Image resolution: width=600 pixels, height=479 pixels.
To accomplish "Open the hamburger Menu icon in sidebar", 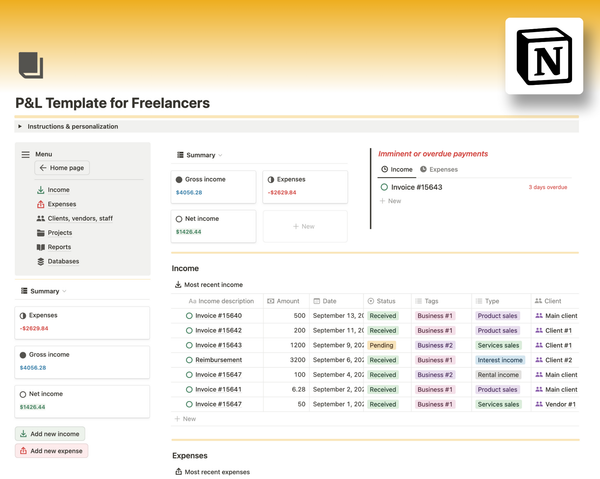I will tap(26, 154).
